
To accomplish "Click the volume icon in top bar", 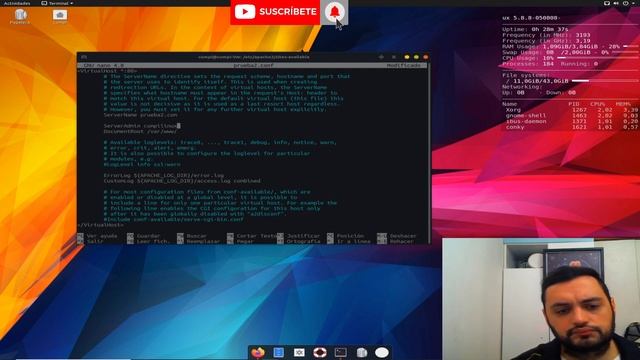I will (616, 3).
